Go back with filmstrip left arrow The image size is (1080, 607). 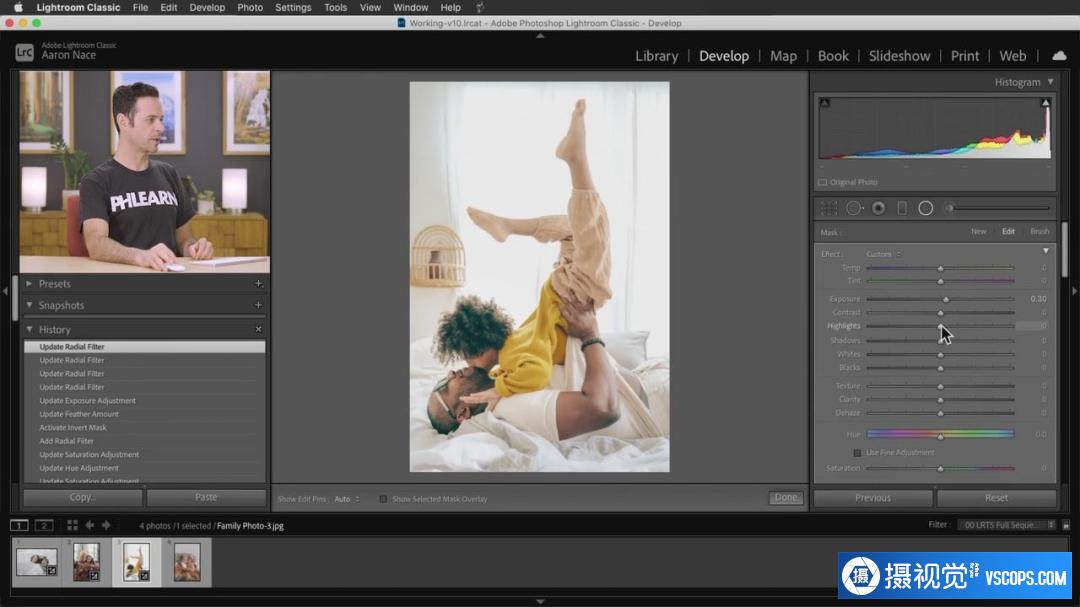click(90, 525)
